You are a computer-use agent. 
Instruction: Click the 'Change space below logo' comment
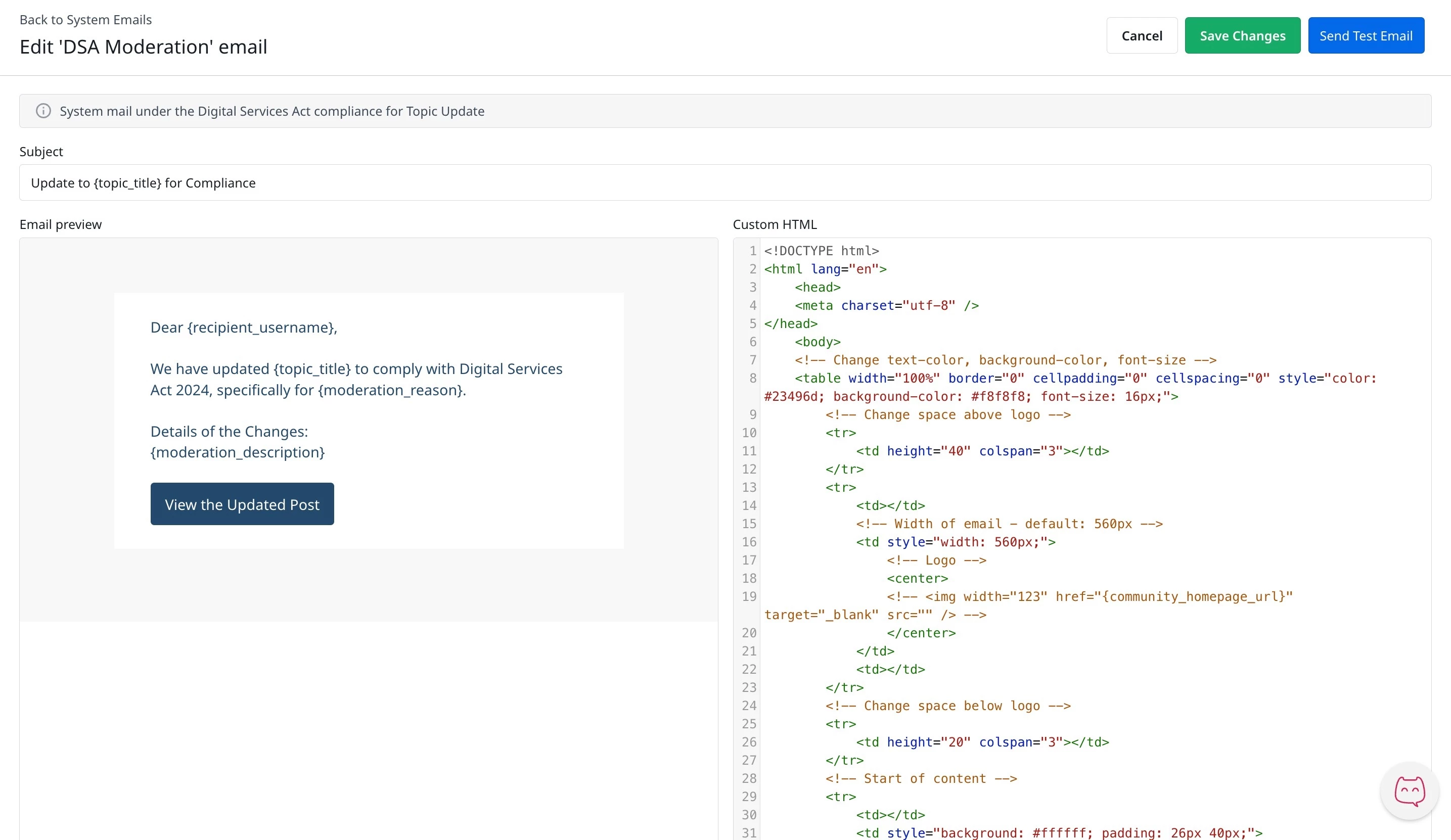(947, 706)
